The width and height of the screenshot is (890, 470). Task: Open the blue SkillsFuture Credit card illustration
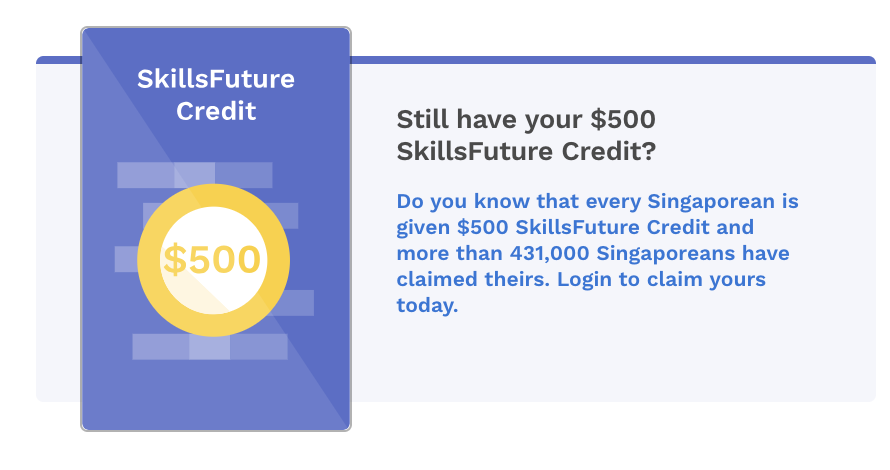pos(216,229)
